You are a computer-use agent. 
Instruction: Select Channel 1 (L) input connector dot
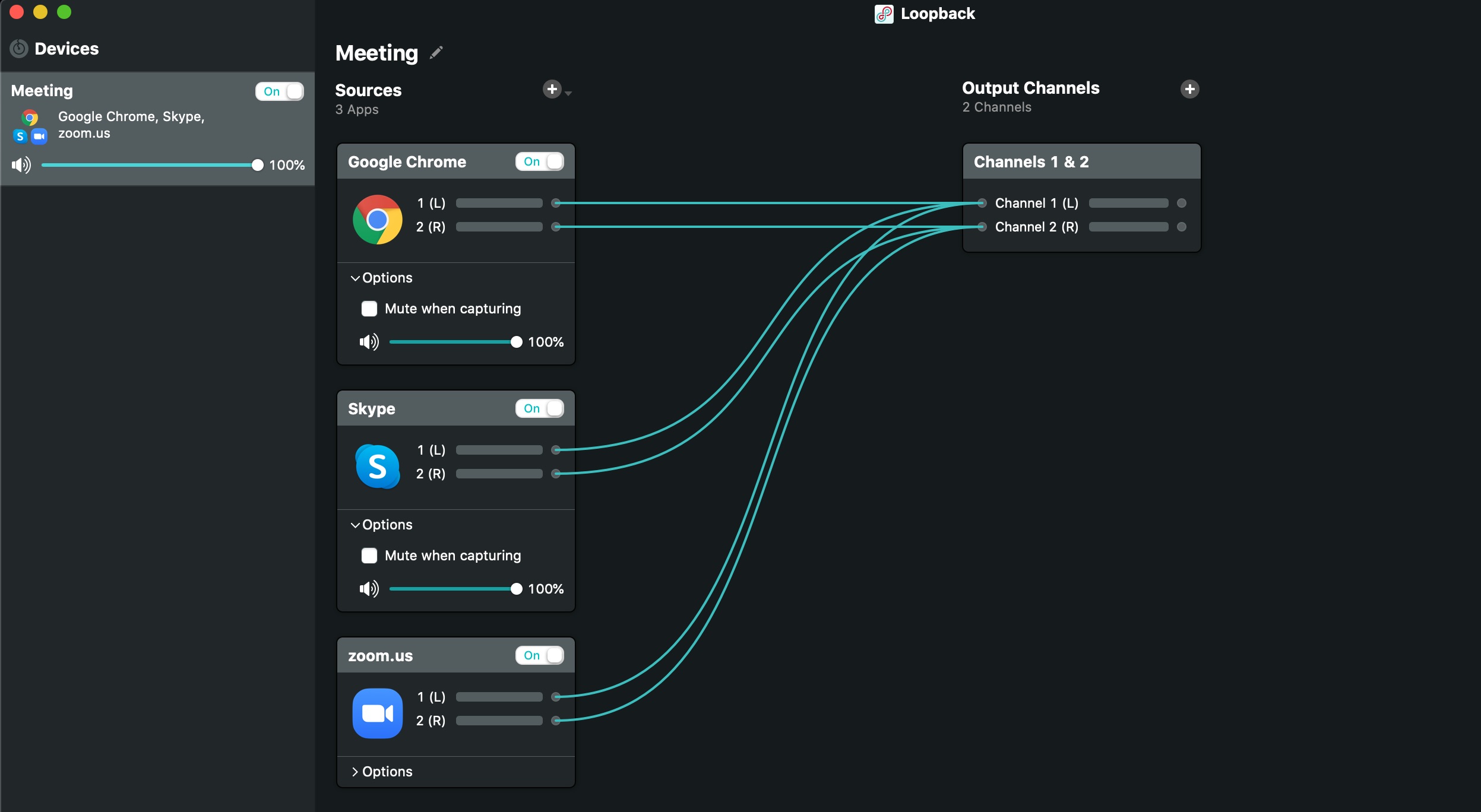click(x=982, y=203)
